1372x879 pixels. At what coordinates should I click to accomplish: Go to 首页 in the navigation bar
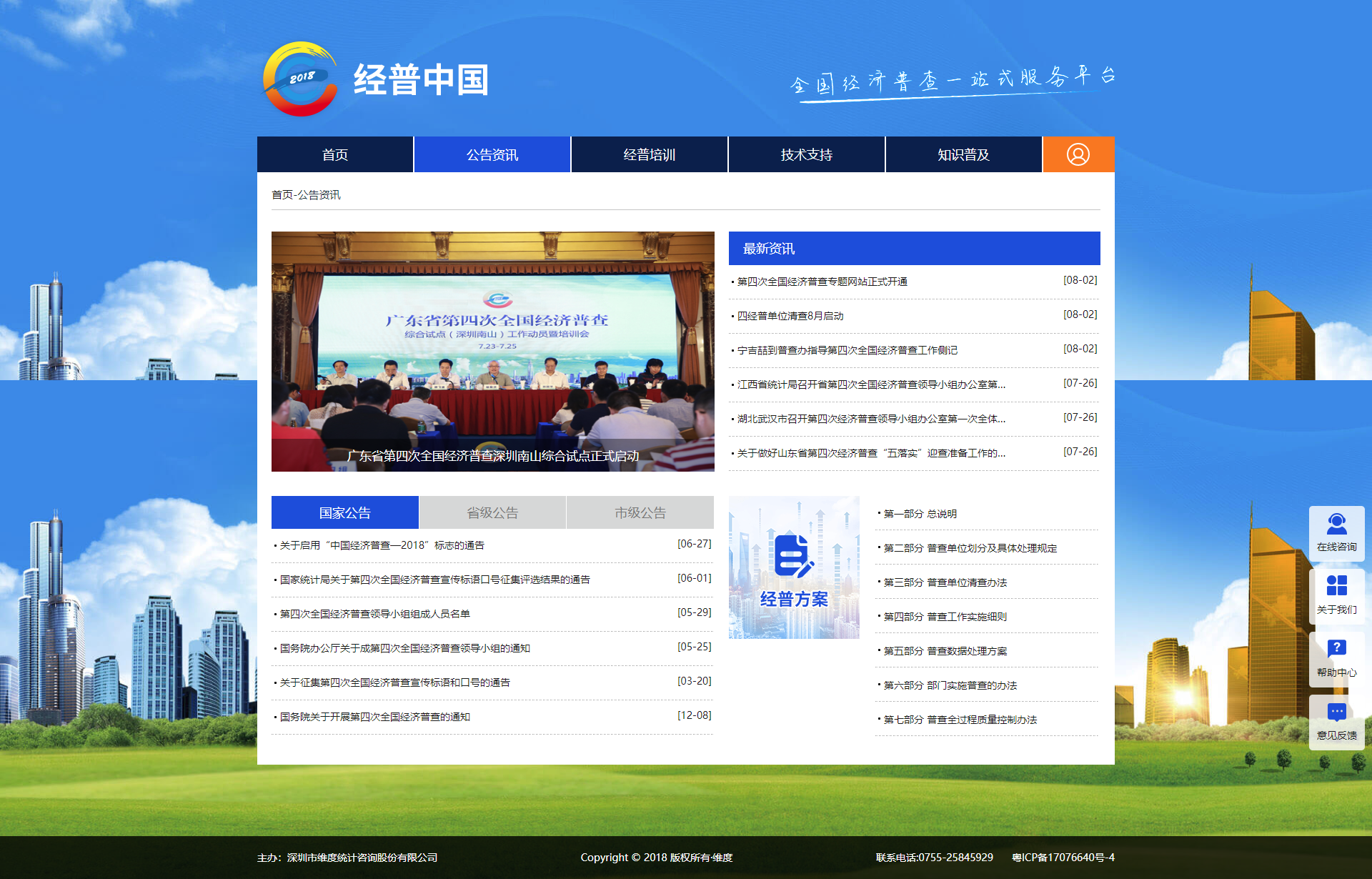point(335,154)
